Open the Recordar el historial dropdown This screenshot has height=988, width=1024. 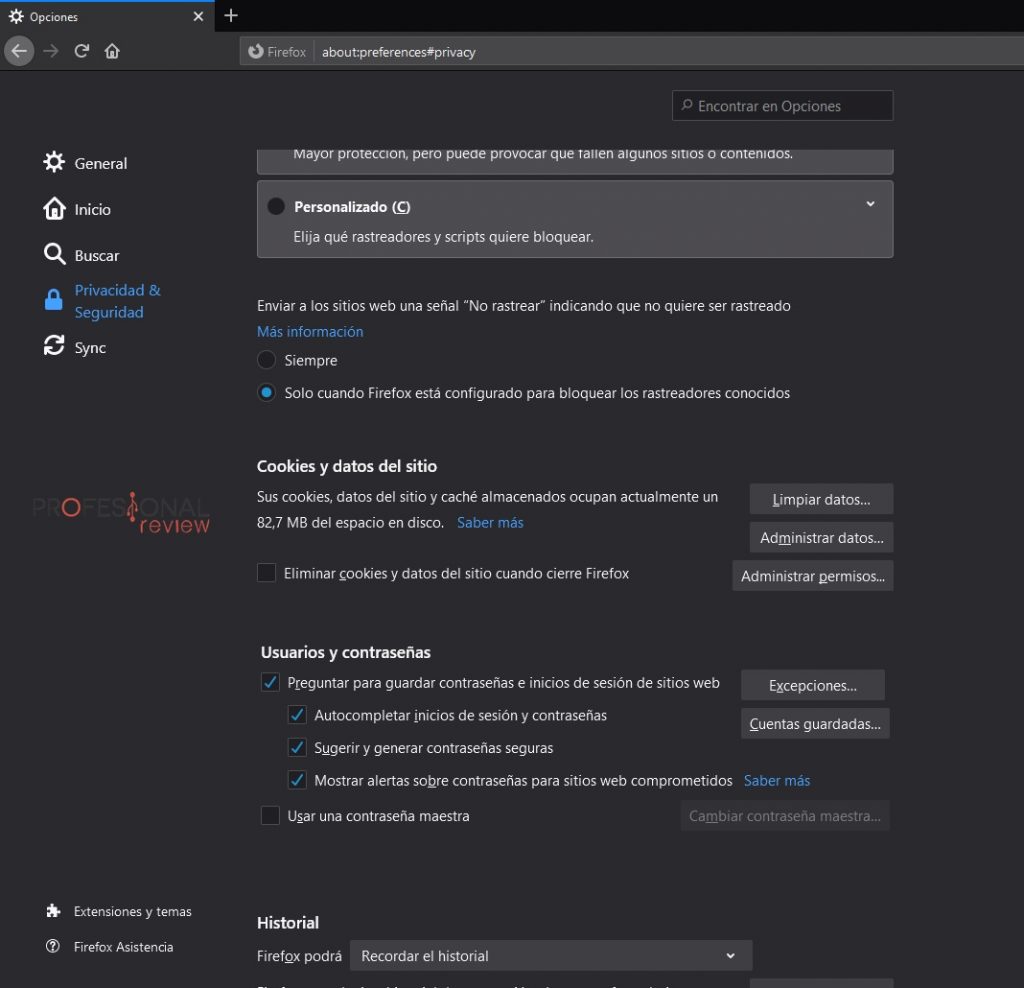(x=551, y=955)
